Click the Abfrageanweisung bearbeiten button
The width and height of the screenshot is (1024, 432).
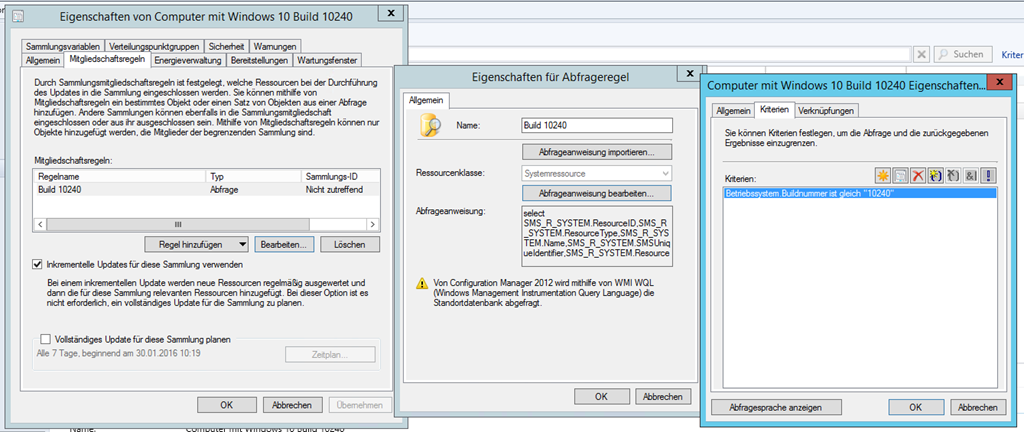[596, 192]
